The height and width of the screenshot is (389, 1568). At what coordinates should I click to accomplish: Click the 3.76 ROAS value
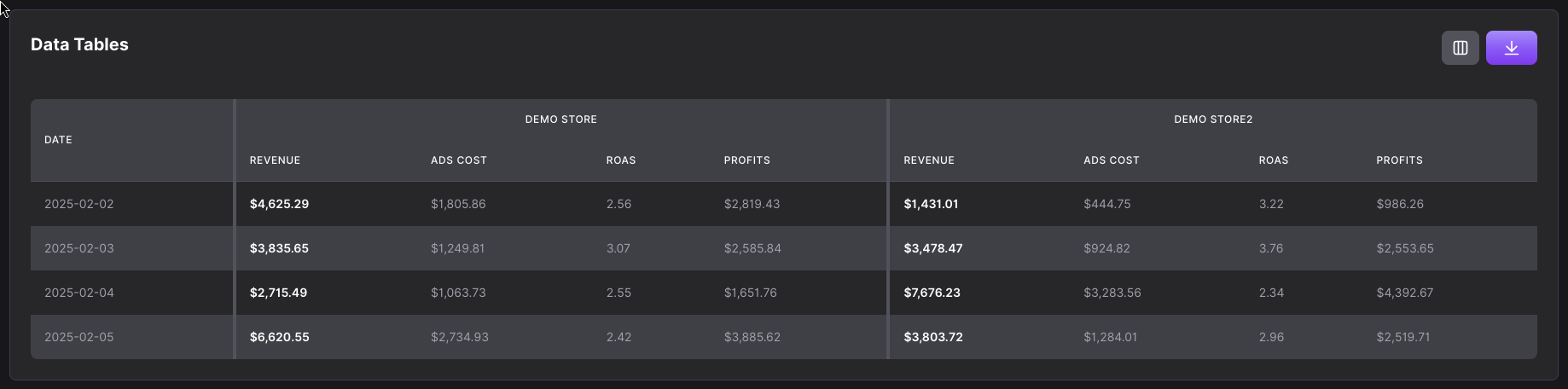[1270, 248]
